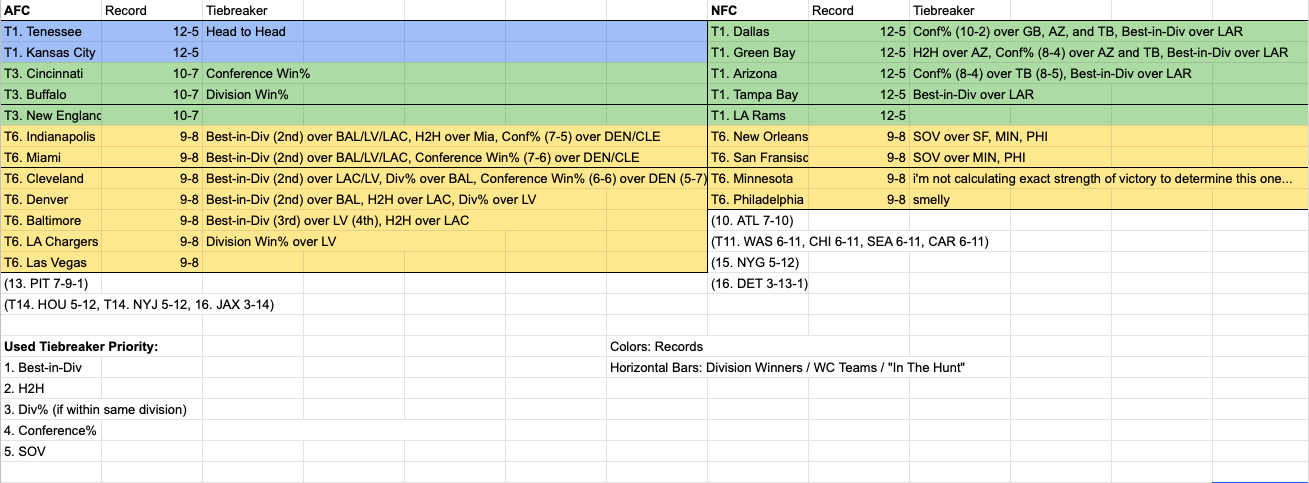1309x483 pixels.
Task: Select the T1. Kansas City cell
Action: pos(50,52)
